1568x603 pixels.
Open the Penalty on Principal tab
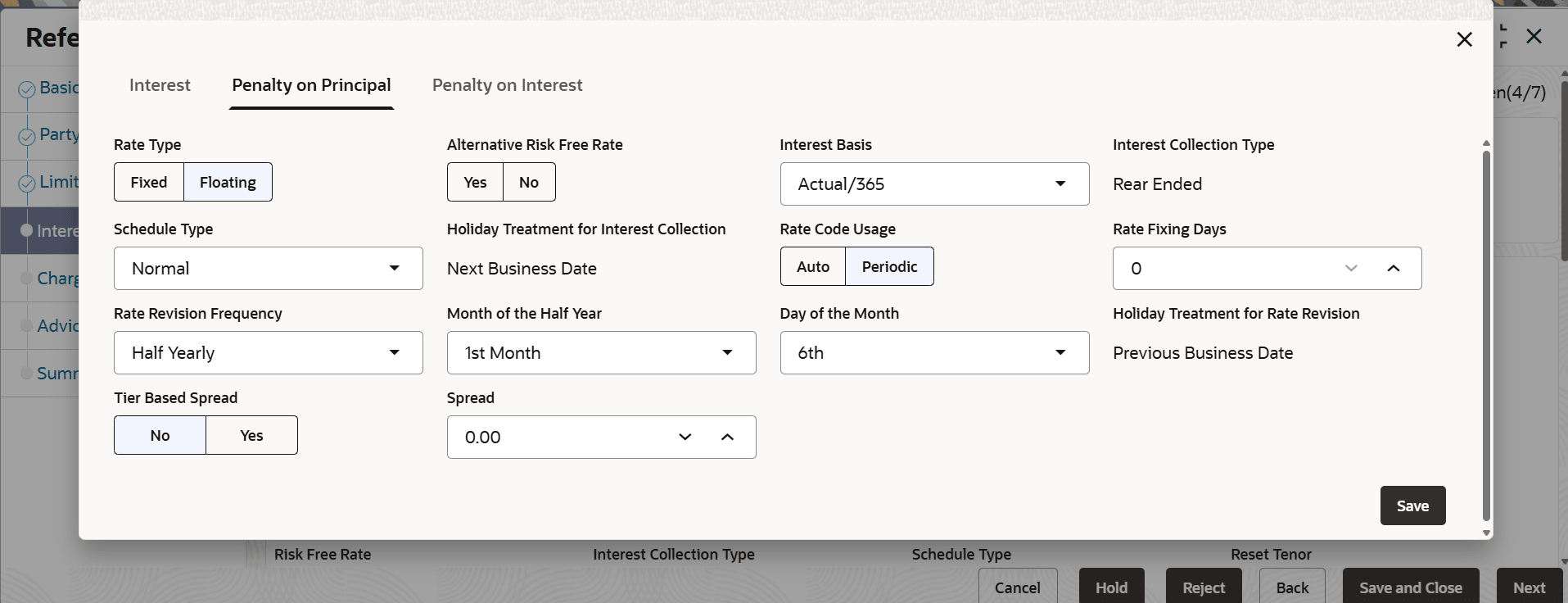point(311,85)
